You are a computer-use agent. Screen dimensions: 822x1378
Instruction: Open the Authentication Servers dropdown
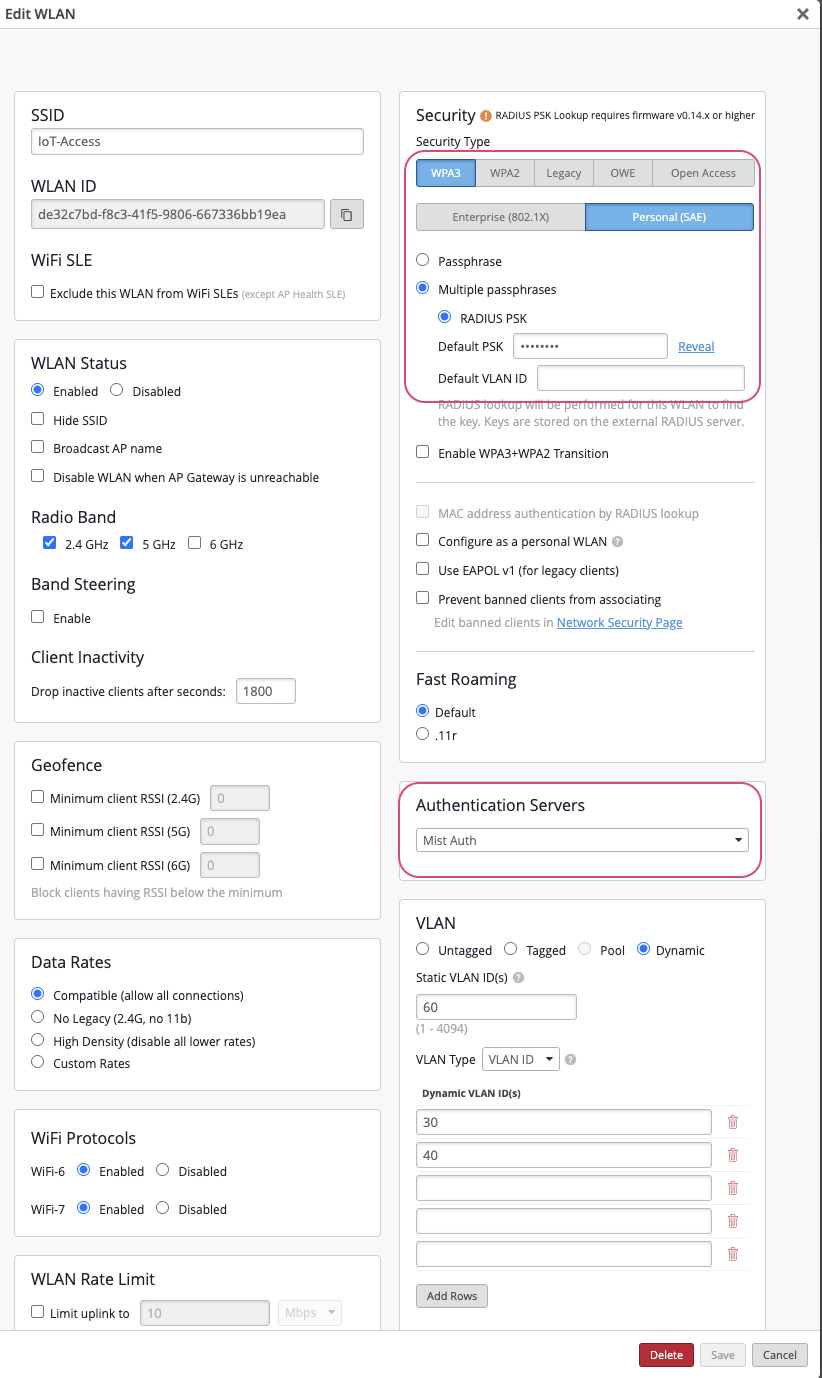pyautogui.click(x=583, y=840)
